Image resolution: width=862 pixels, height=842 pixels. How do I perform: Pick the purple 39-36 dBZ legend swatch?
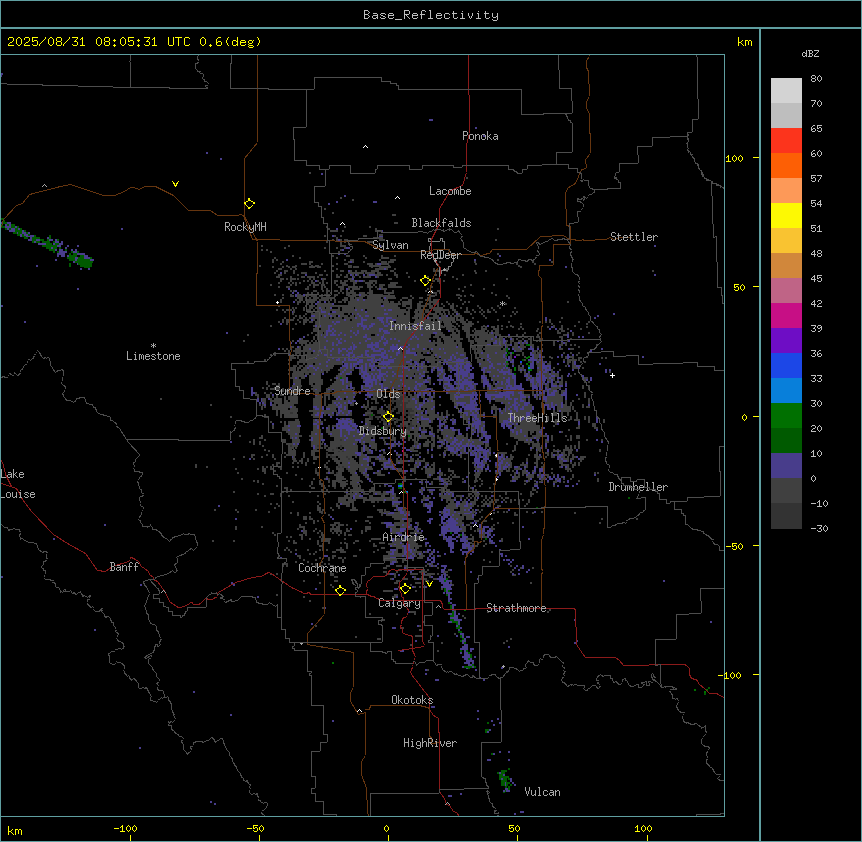coord(786,341)
